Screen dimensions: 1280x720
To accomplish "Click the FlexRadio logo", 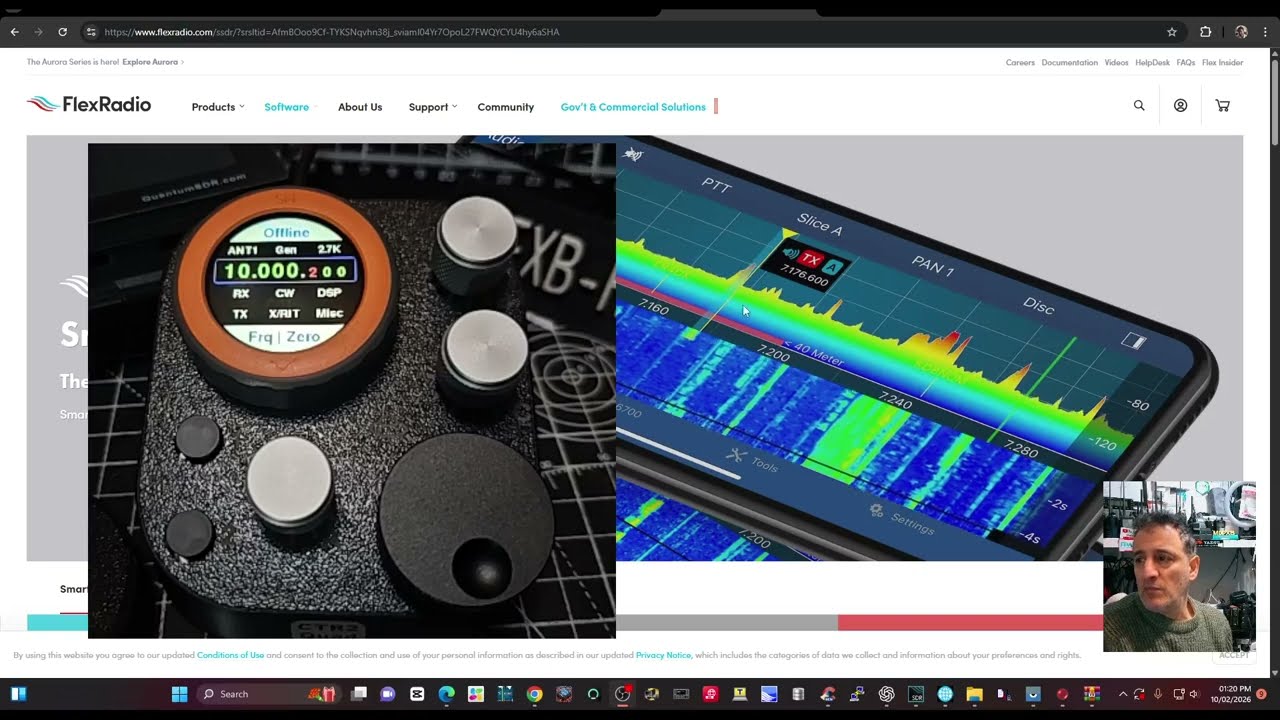I will point(89,104).
